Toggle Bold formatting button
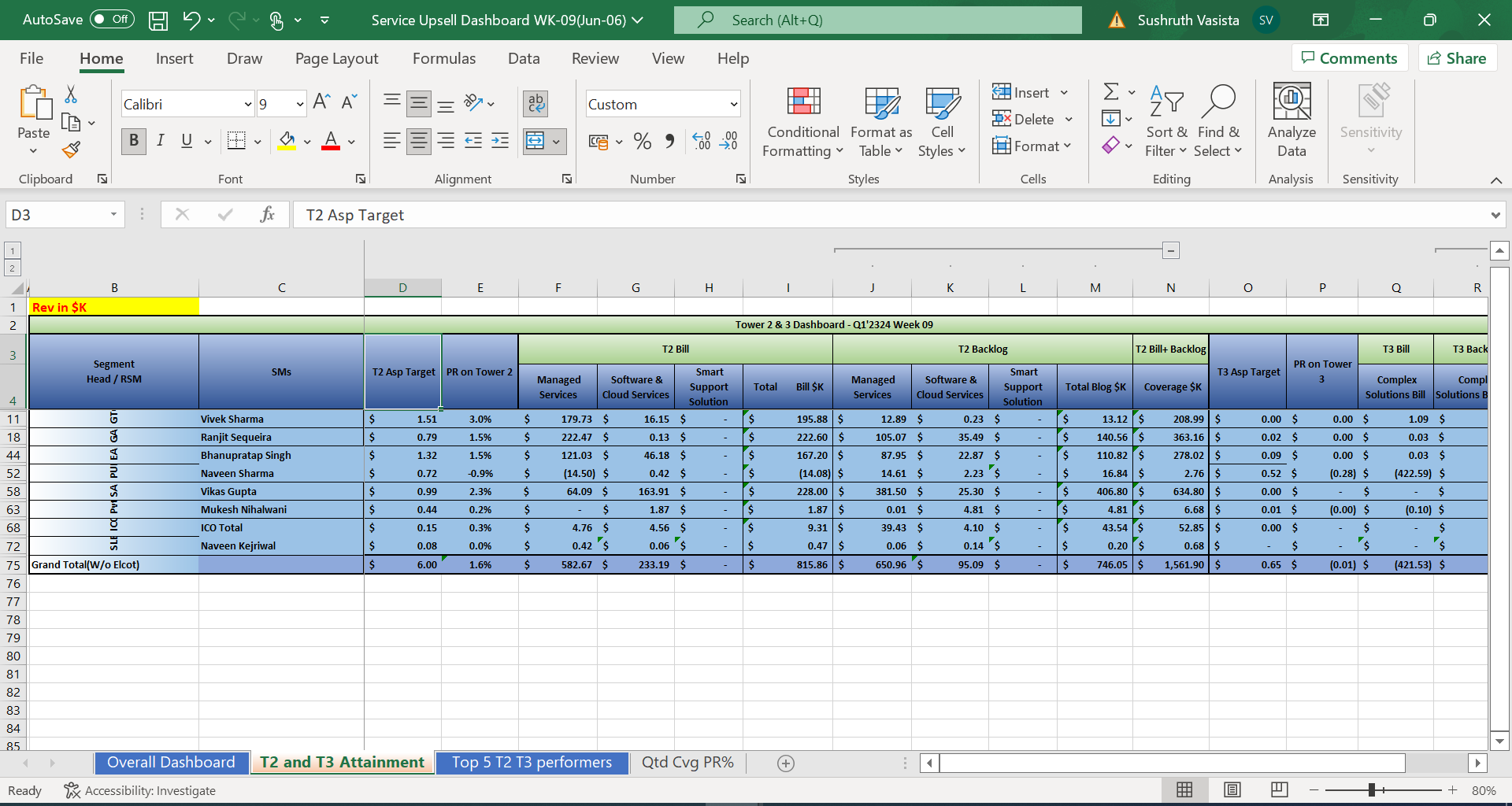The height and width of the screenshot is (806, 1512). click(x=133, y=141)
